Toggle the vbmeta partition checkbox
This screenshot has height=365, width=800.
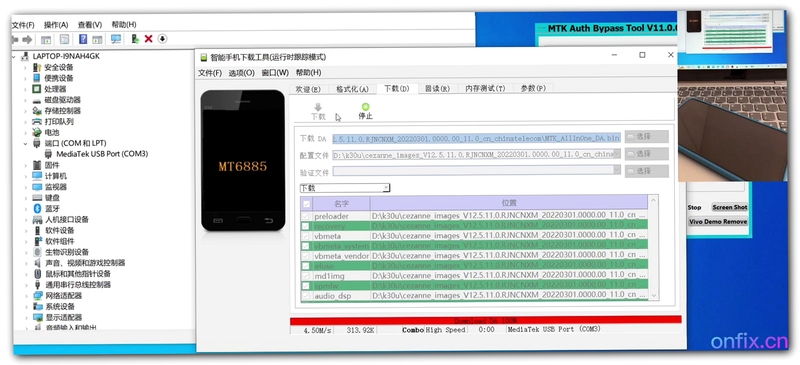click(x=306, y=236)
